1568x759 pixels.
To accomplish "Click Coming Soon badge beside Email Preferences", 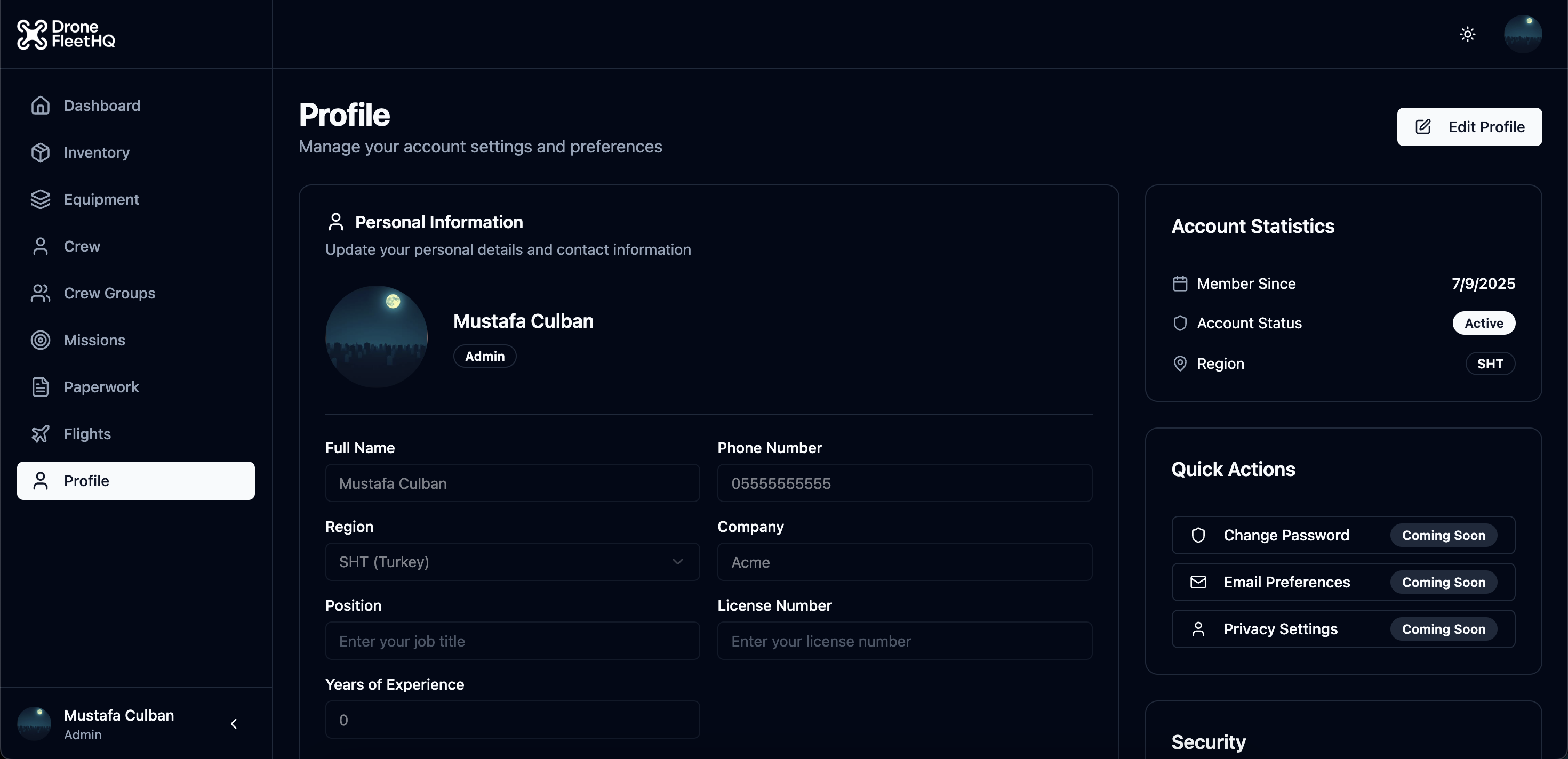I will [x=1443, y=582].
